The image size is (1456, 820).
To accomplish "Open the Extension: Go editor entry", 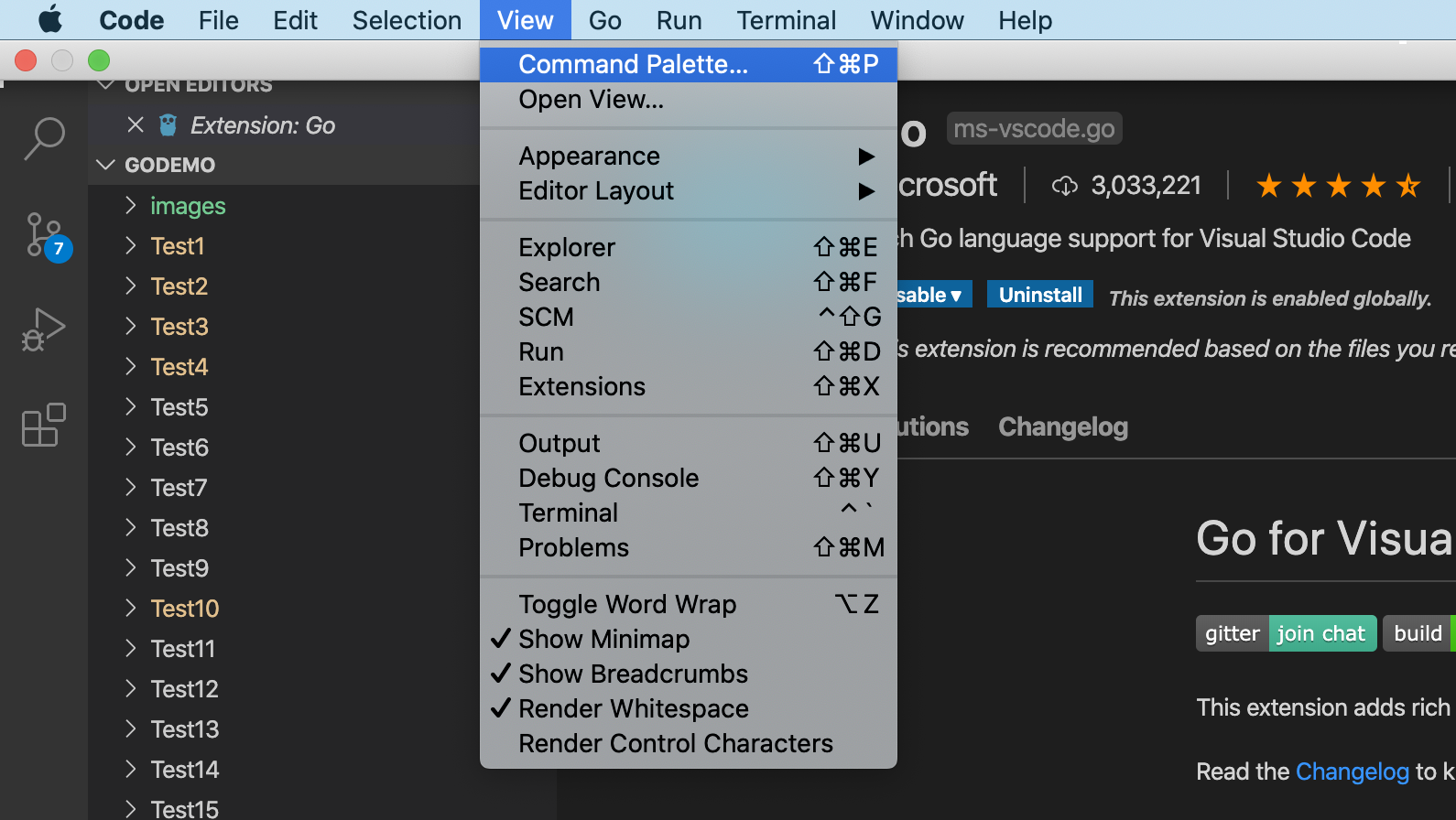I will tap(263, 124).
